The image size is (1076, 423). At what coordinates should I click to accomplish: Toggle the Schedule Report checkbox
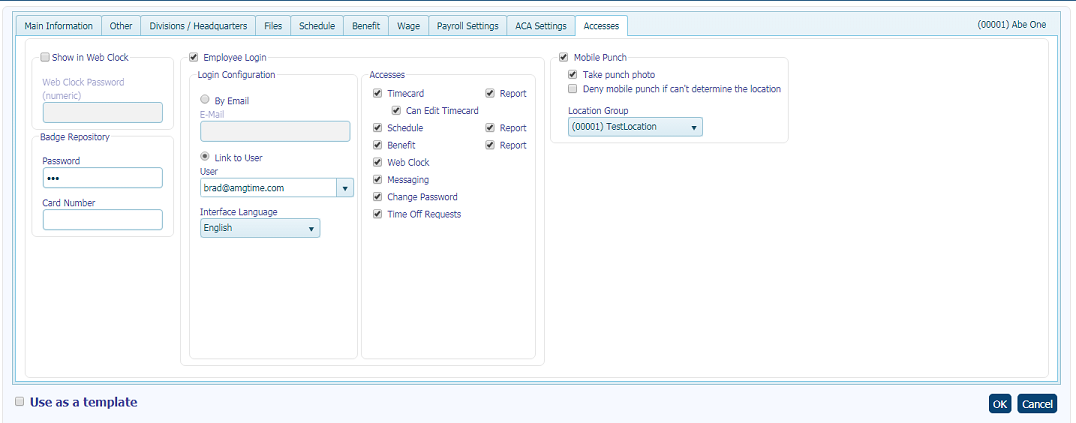[490, 128]
